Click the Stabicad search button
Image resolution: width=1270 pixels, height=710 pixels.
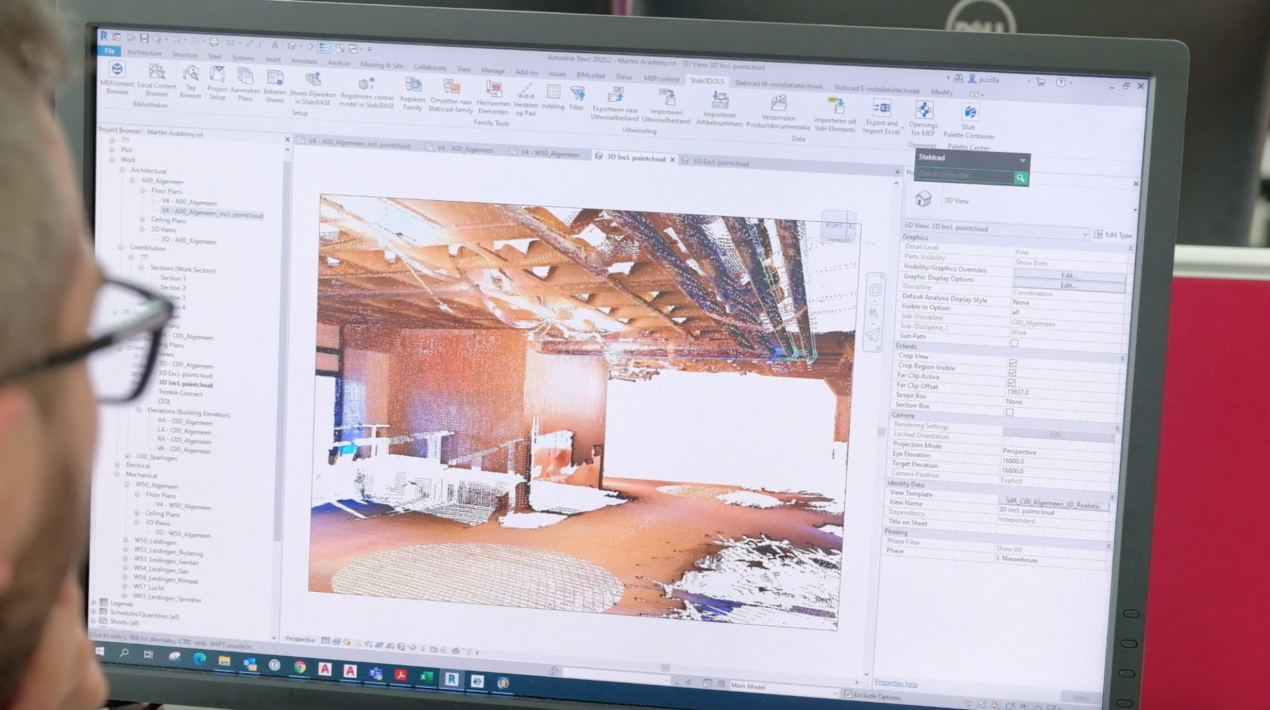click(1020, 178)
